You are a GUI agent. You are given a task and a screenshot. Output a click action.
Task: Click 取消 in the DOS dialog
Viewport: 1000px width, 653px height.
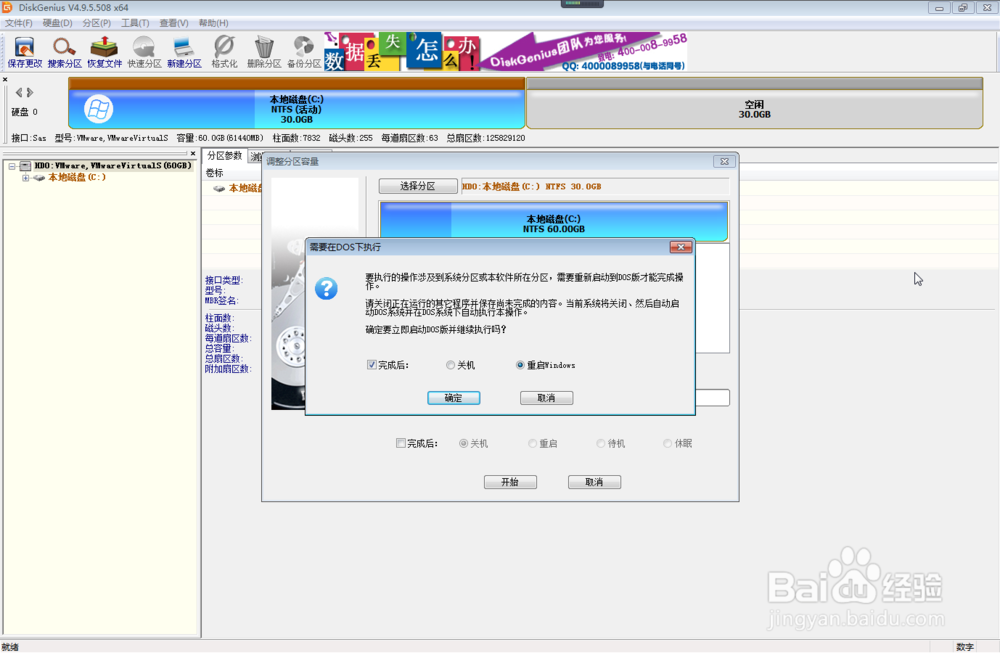[547, 398]
